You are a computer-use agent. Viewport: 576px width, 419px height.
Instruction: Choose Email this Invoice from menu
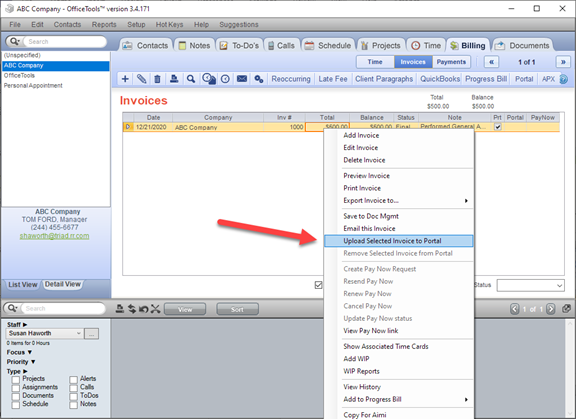(399, 228)
